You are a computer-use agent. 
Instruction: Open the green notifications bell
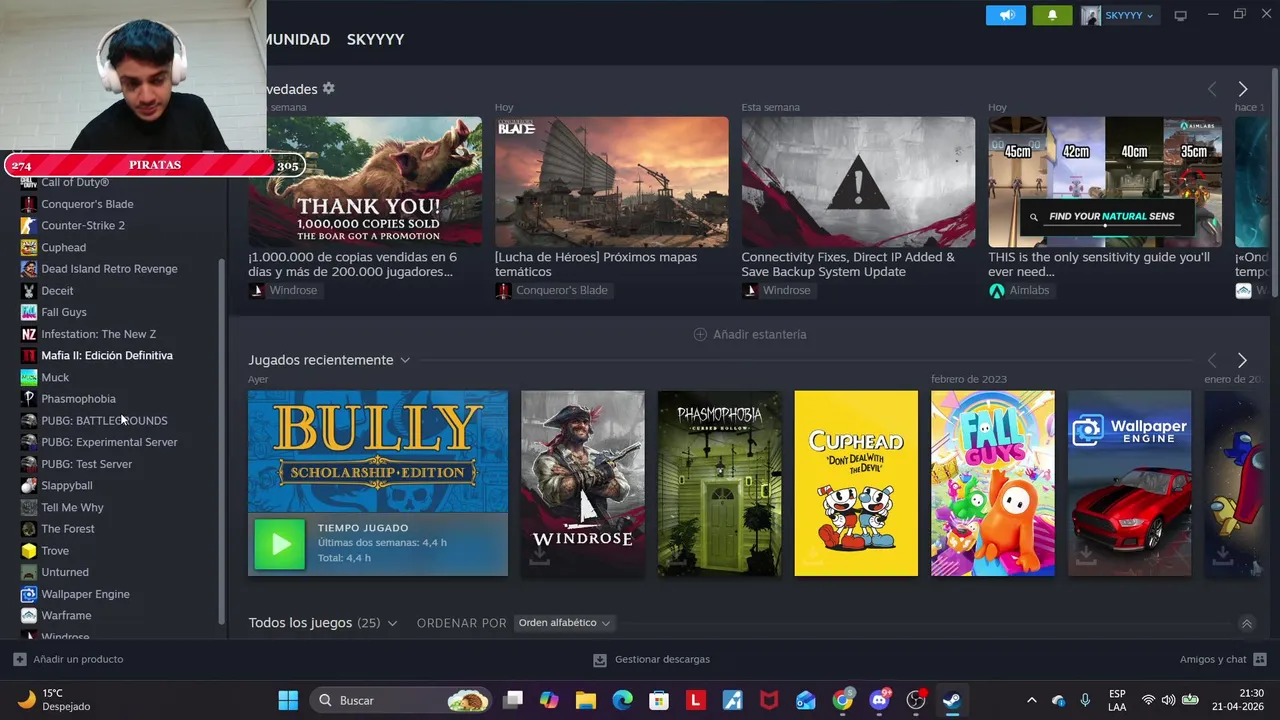coord(1052,15)
